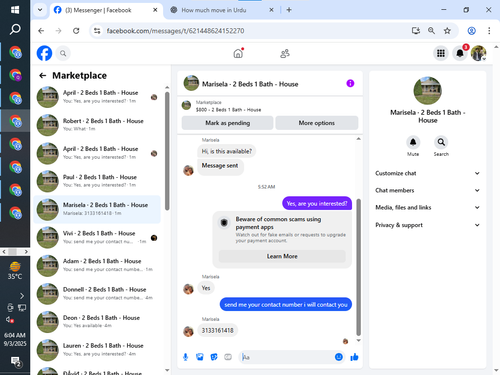Open account profile picture menu

[x=478, y=53]
